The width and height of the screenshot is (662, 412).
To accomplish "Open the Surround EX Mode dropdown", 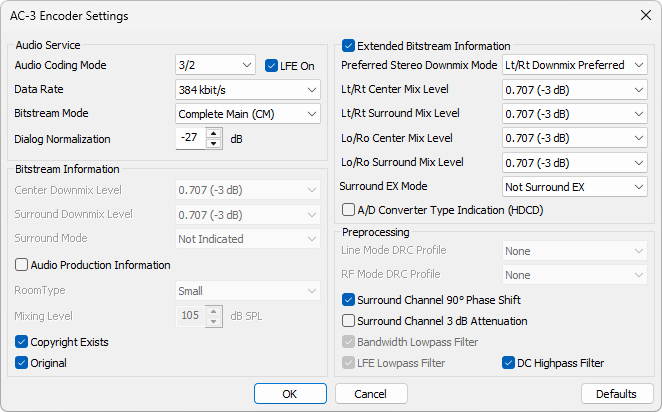I will [575, 187].
